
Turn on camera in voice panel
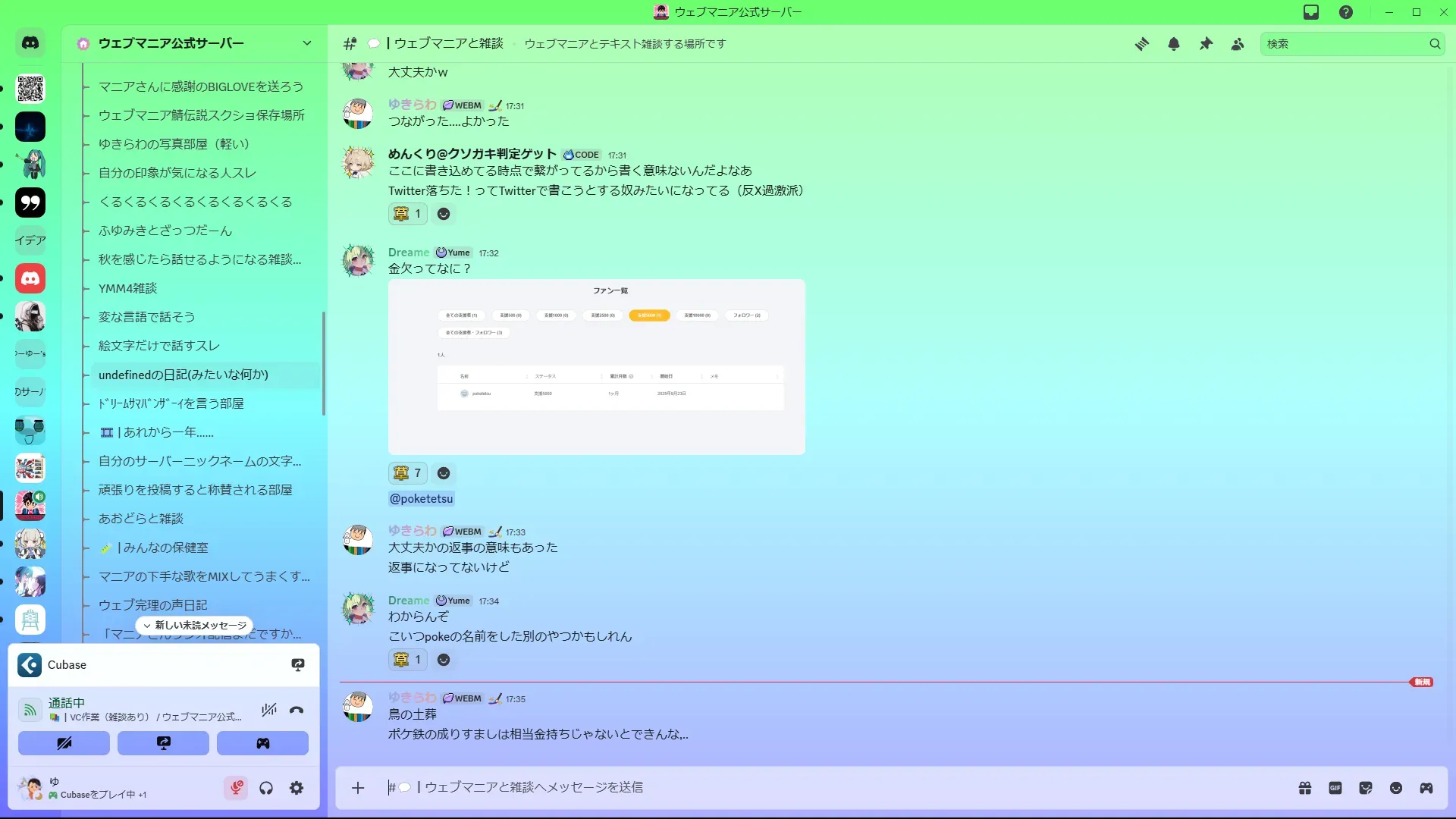pos(64,743)
